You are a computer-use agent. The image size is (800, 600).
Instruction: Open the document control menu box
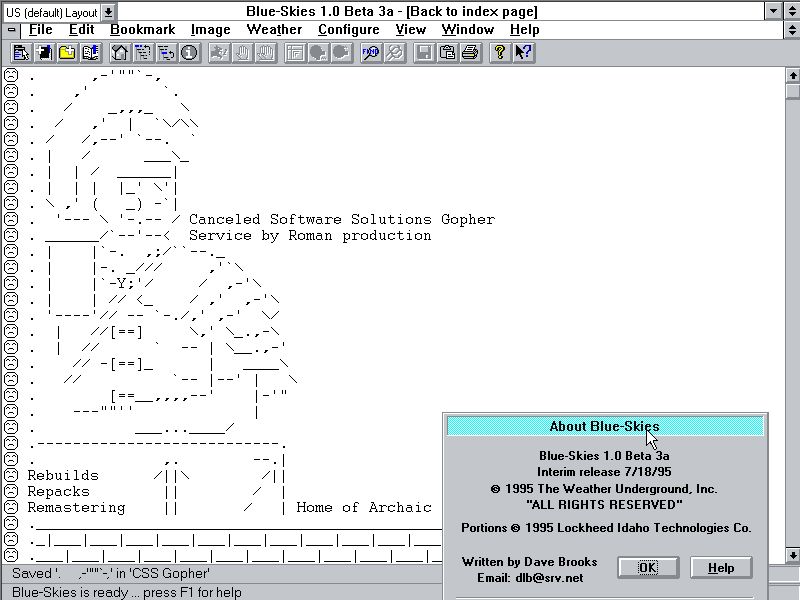pyautogui.click(x=12, y=30)
